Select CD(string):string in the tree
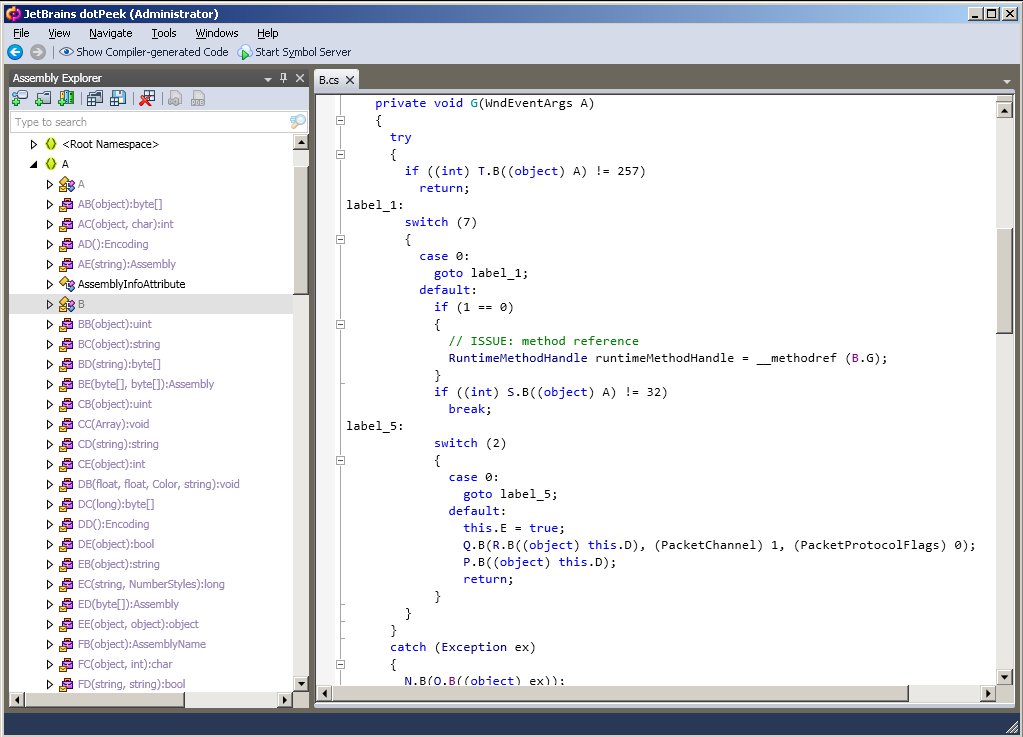This screenshot has height=737, width=1023. pos(118,444)
